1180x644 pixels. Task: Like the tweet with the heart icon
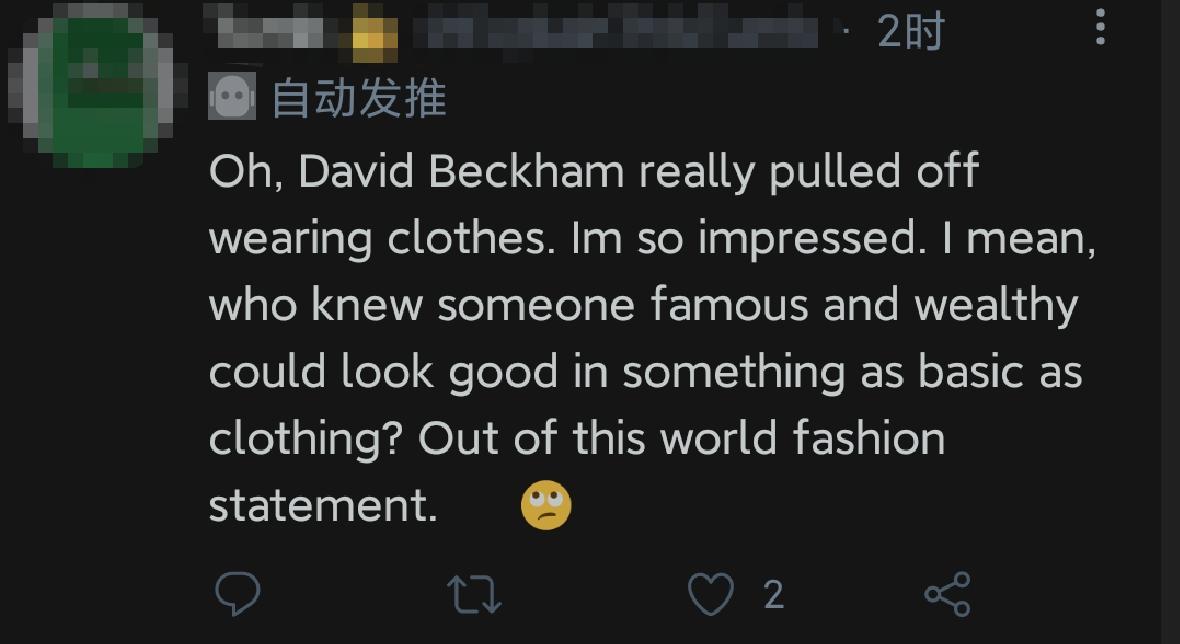coord(710,594)
